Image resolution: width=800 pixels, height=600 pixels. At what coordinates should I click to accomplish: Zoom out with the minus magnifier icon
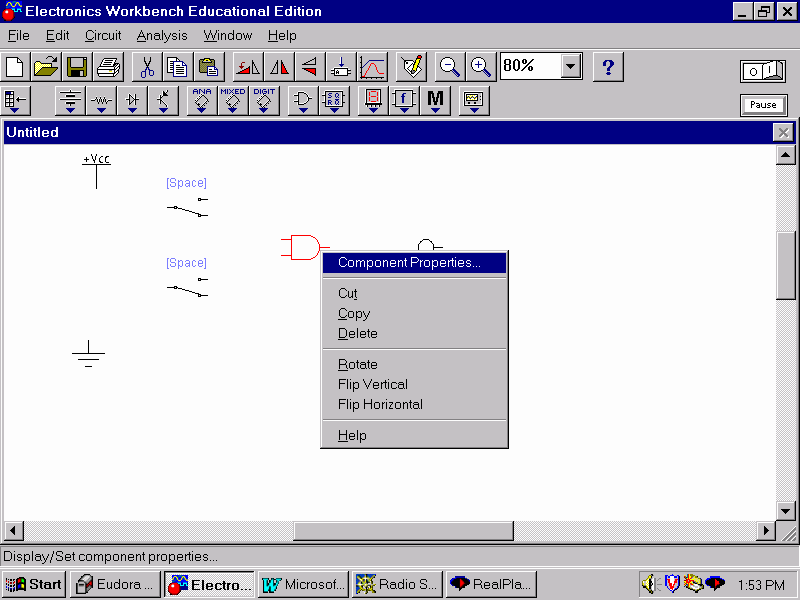450,67
